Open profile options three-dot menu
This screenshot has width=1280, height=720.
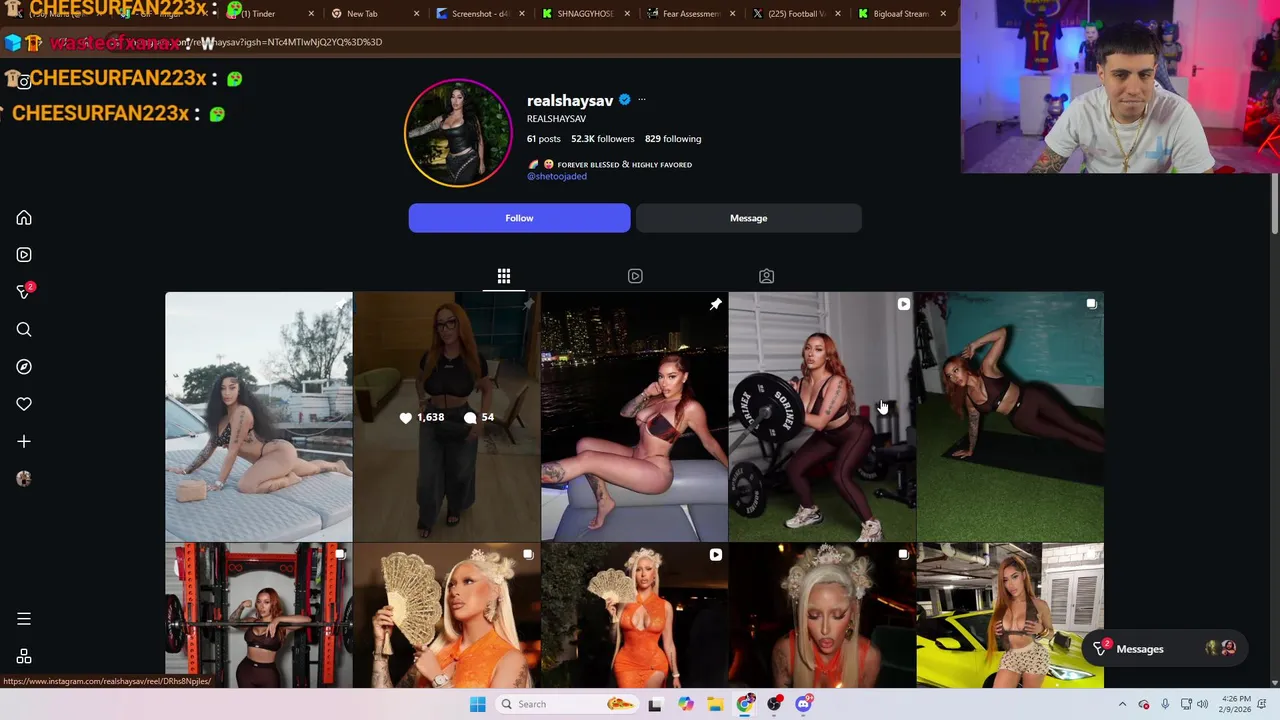click(642, 100)
